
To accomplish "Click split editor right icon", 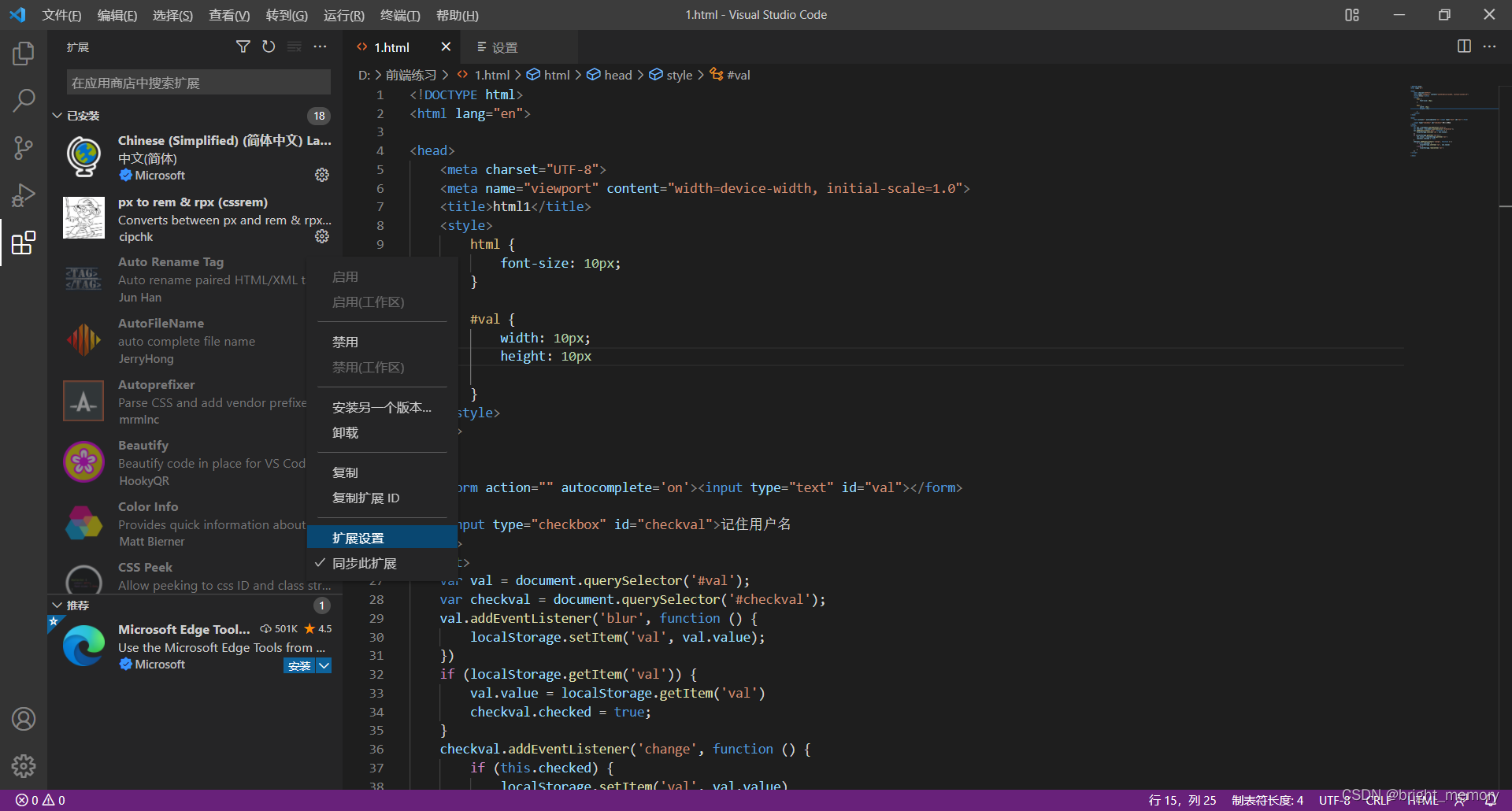I will 1464,46.
